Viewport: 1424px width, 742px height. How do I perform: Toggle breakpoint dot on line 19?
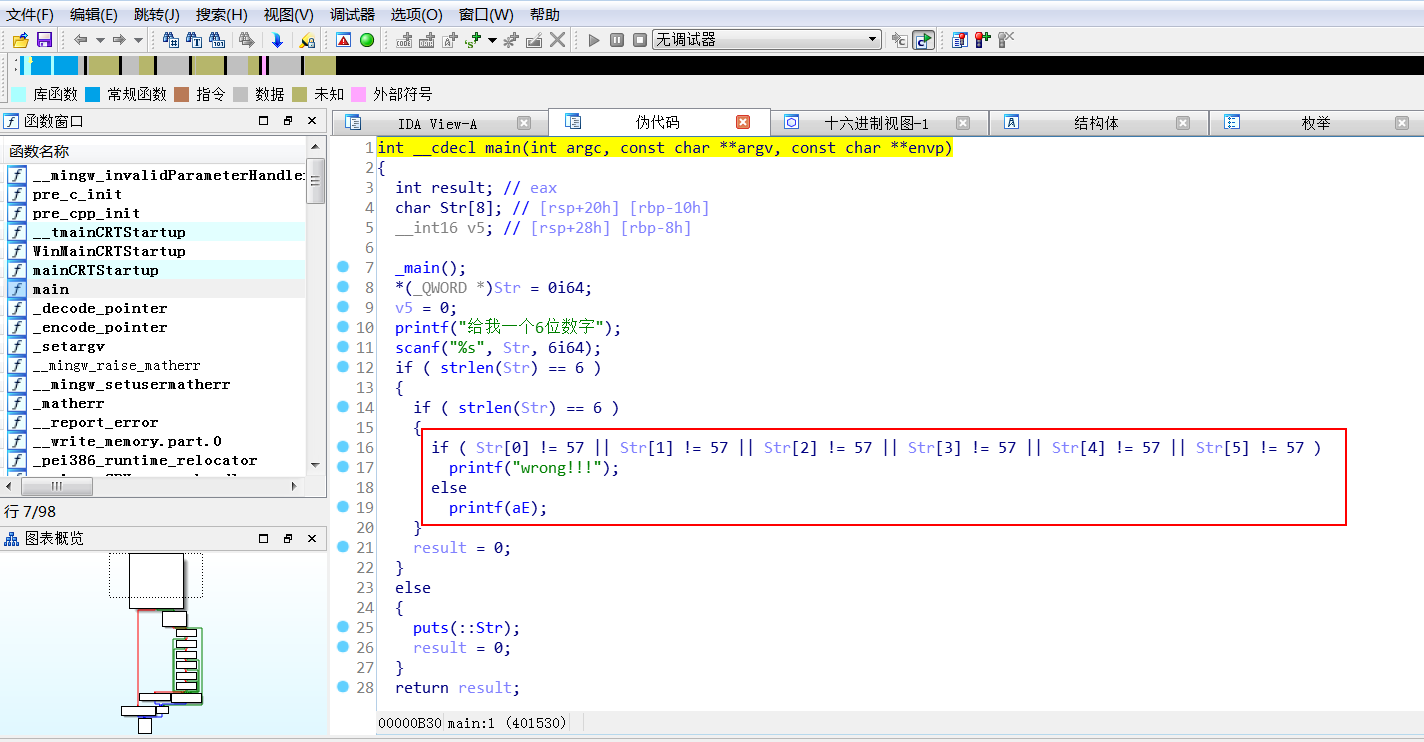coord(343,507)
